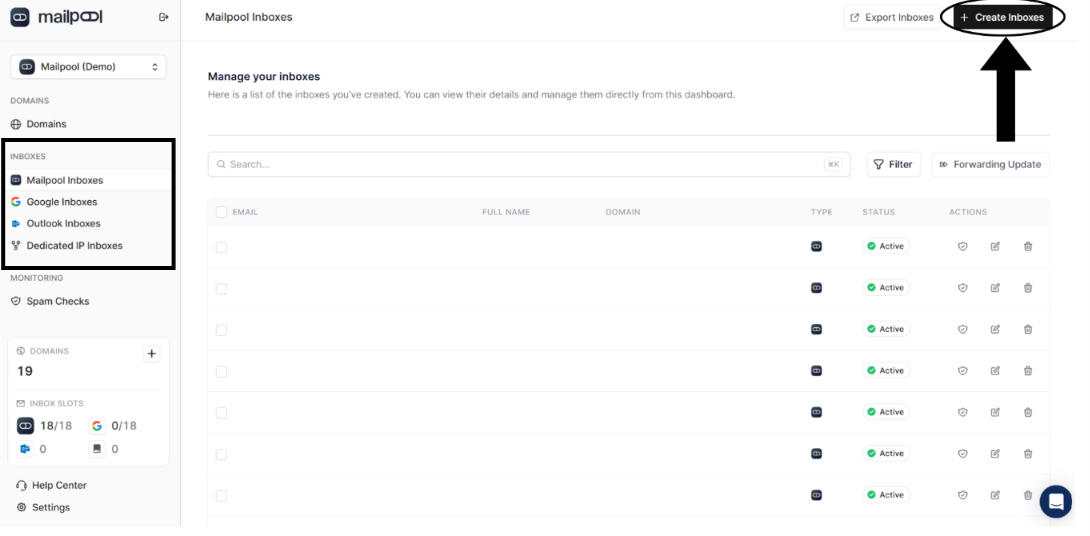
Task: Click the Create Inboxes button
Action: (x=1002, y=17)
